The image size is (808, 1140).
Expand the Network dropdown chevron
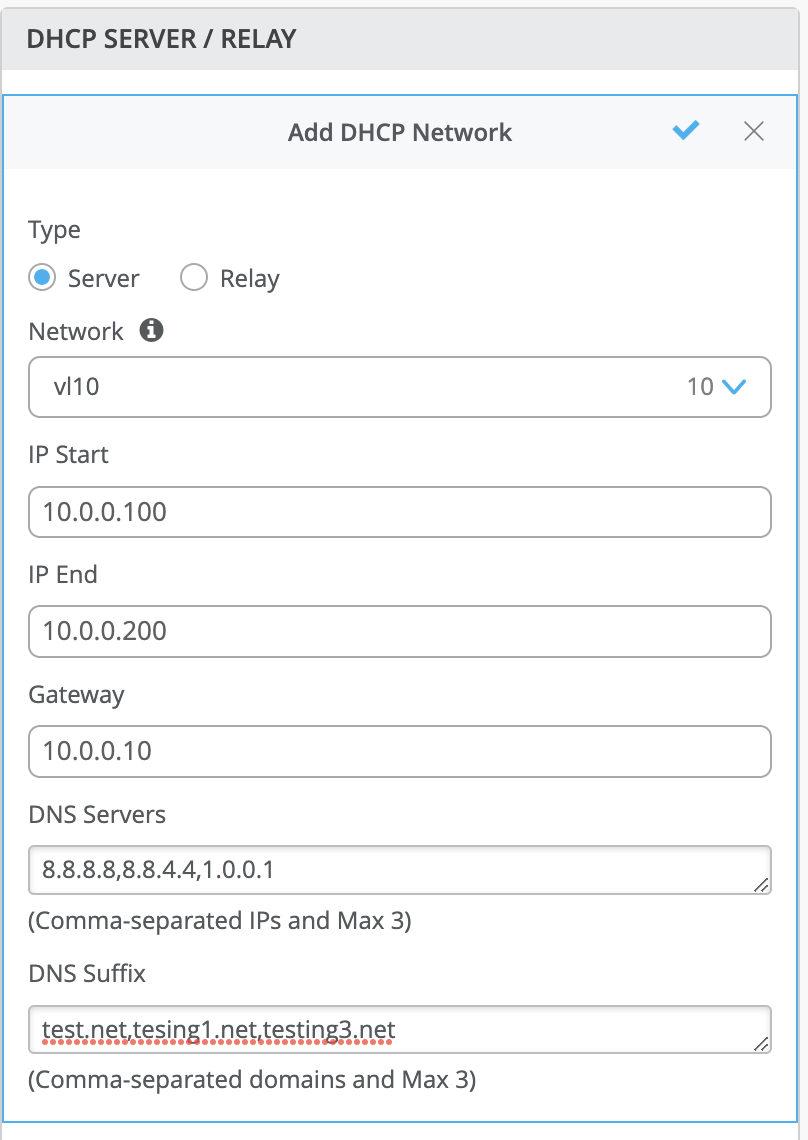[734, 387]
